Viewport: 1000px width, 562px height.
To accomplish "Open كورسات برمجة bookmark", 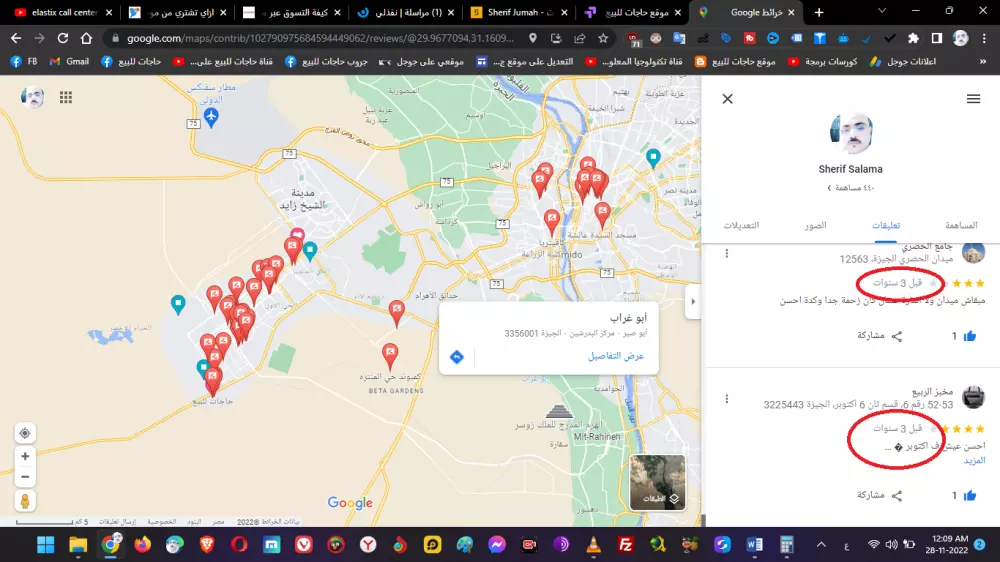I will (823, 61).
